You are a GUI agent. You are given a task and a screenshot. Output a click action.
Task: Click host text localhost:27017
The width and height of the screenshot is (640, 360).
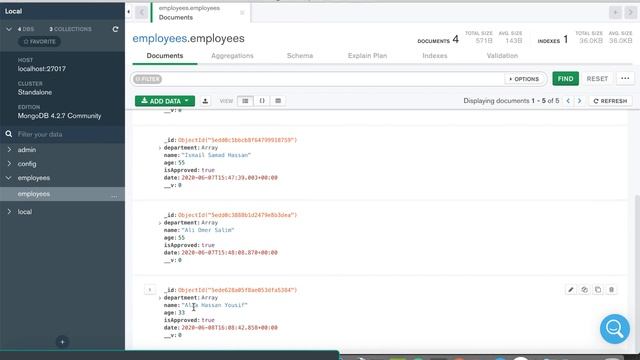[42, 69]
